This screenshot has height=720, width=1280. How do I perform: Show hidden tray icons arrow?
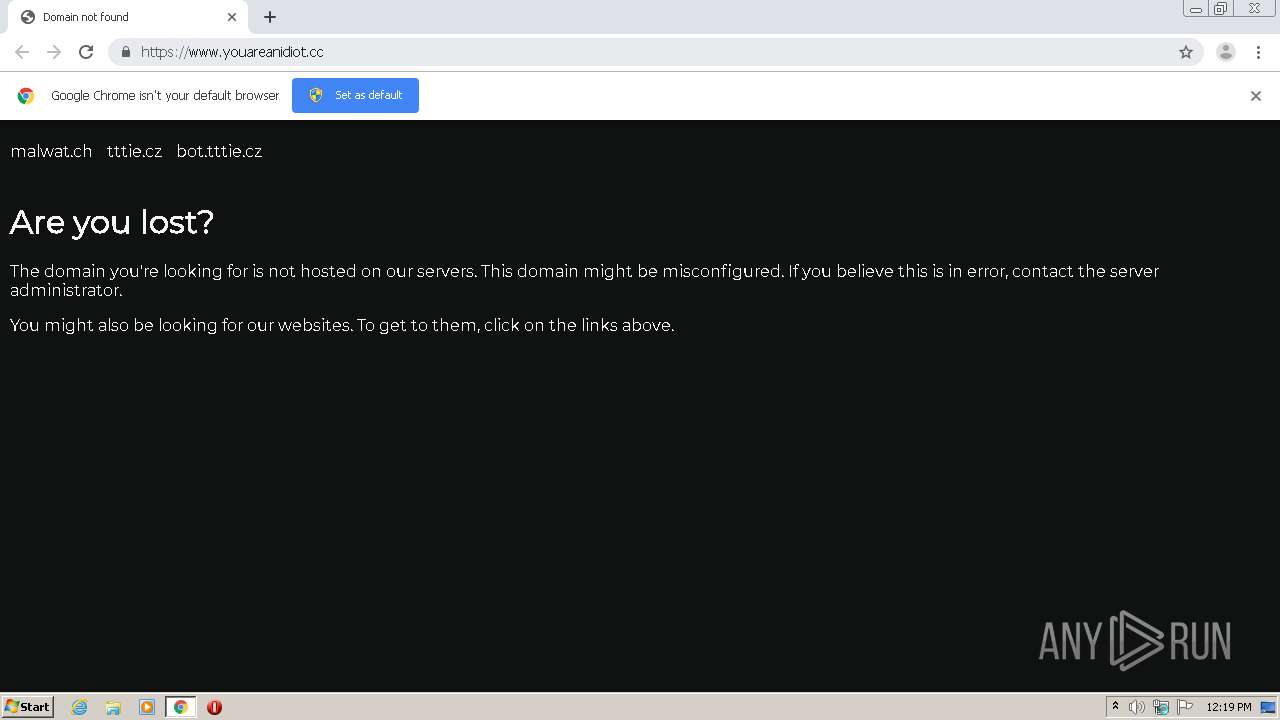pyautogui.click(x=1115, y=707)
